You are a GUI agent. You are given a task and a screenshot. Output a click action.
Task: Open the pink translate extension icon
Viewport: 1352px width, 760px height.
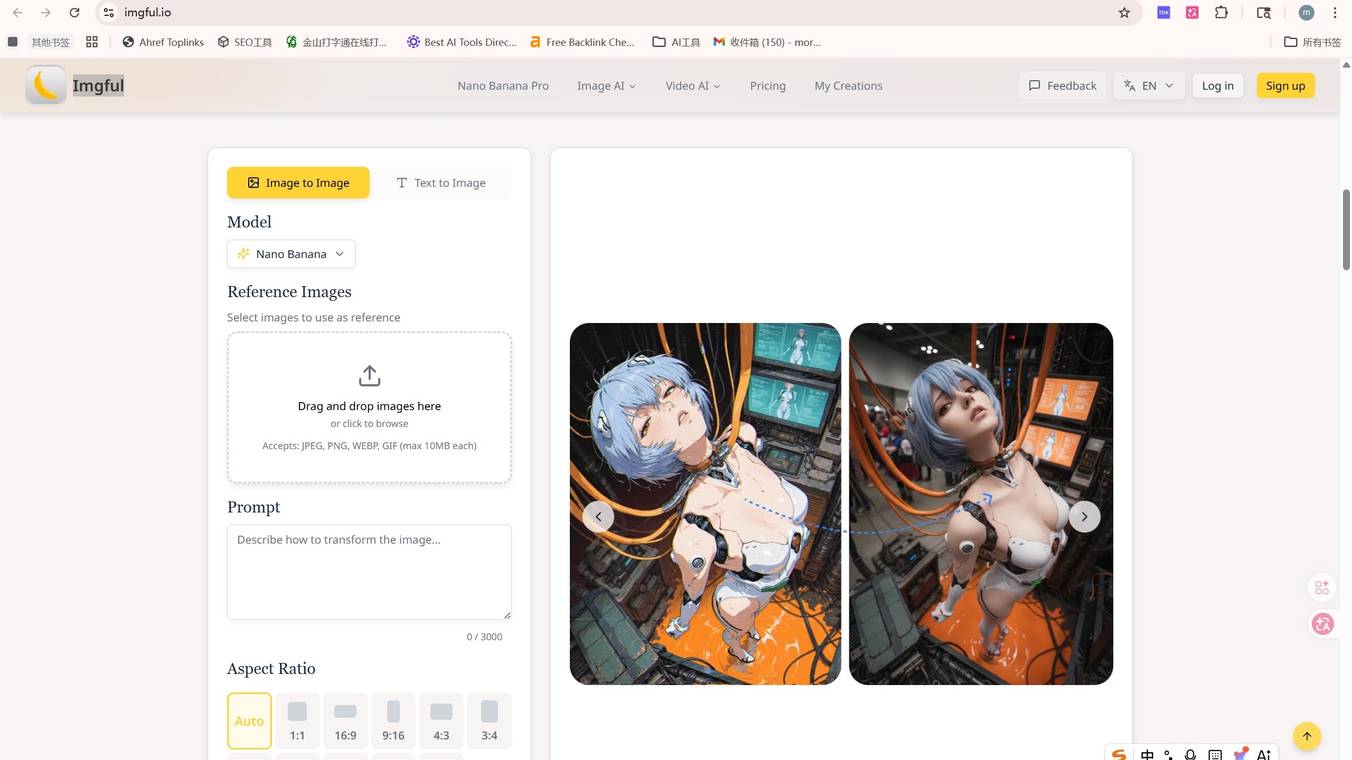coord(1192,13)
